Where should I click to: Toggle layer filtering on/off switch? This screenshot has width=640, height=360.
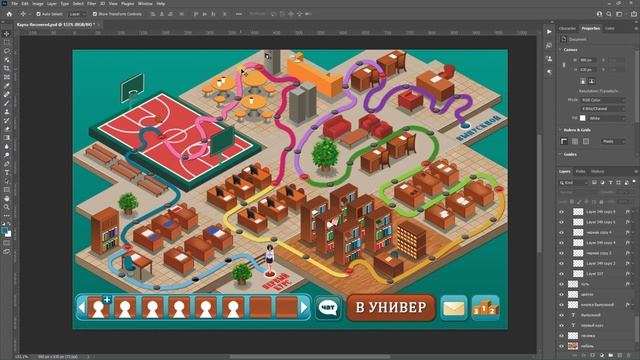[634, 182]
